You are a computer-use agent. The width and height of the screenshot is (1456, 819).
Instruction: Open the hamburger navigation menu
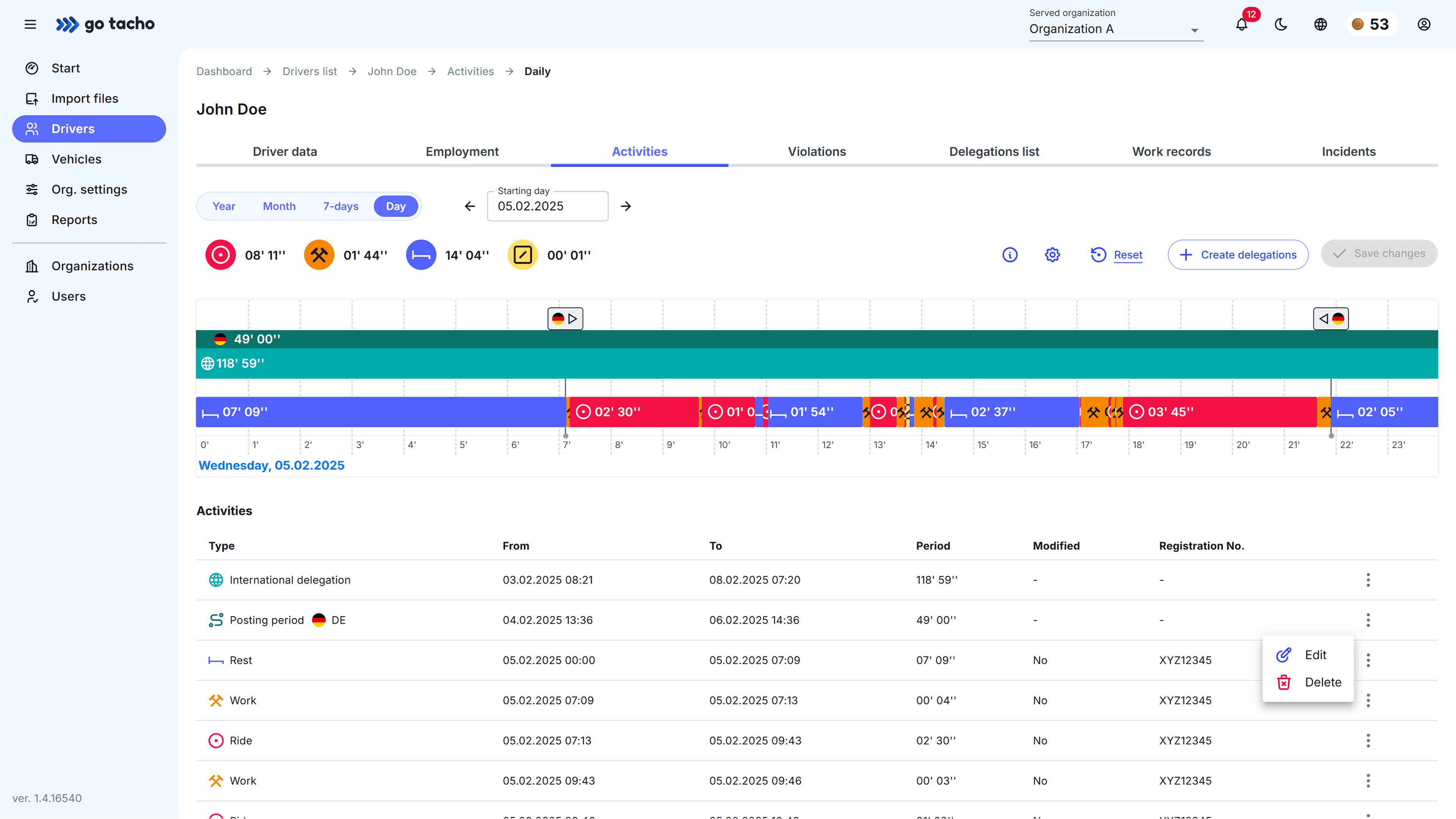click(30, 24)
